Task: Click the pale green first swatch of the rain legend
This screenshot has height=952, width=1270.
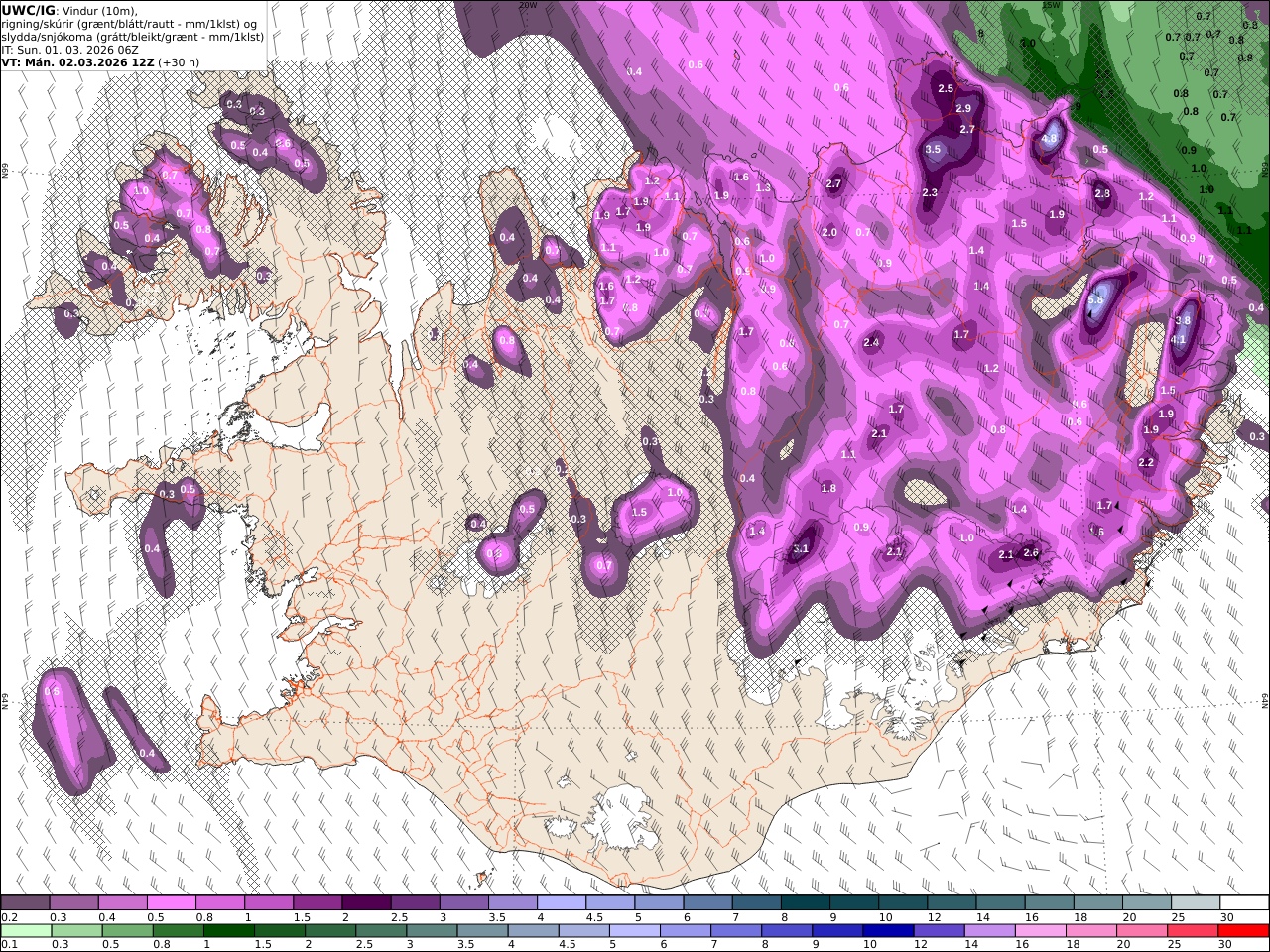Action: 26,931
